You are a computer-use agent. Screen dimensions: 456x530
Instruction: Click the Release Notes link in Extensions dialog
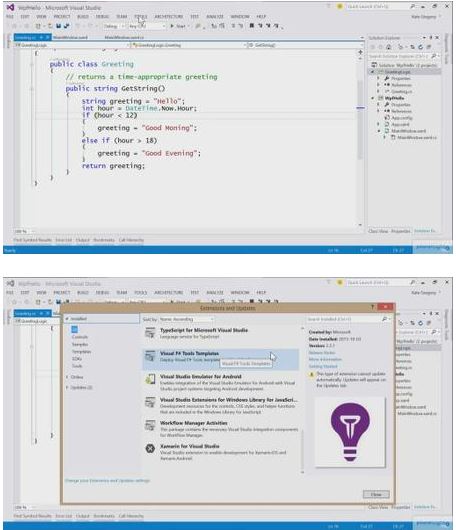(x=322, y=353)
